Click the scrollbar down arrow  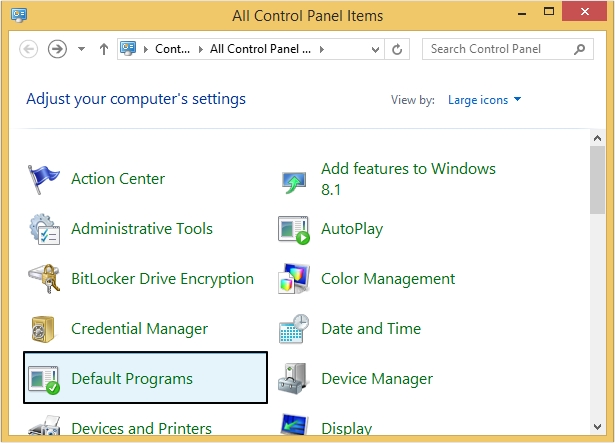point(597,427)
